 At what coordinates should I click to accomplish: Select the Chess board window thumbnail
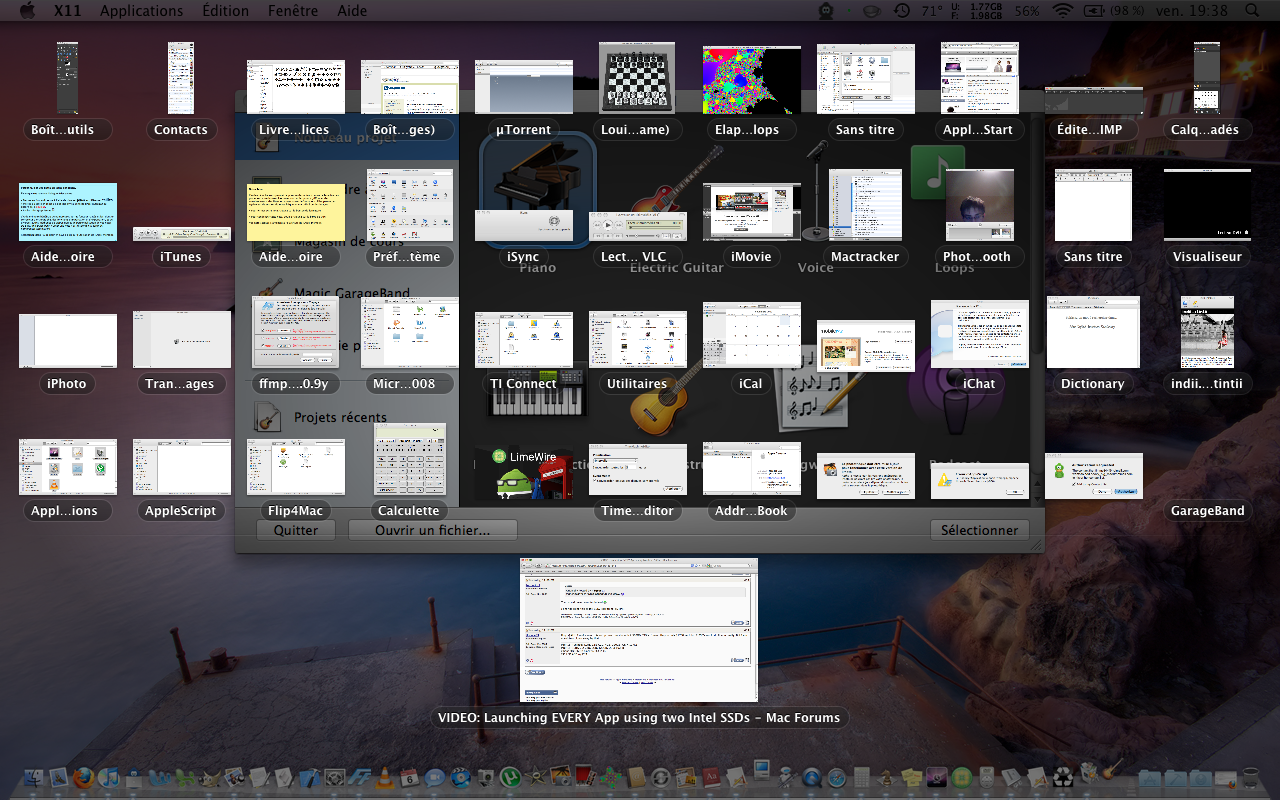(636, 77)
